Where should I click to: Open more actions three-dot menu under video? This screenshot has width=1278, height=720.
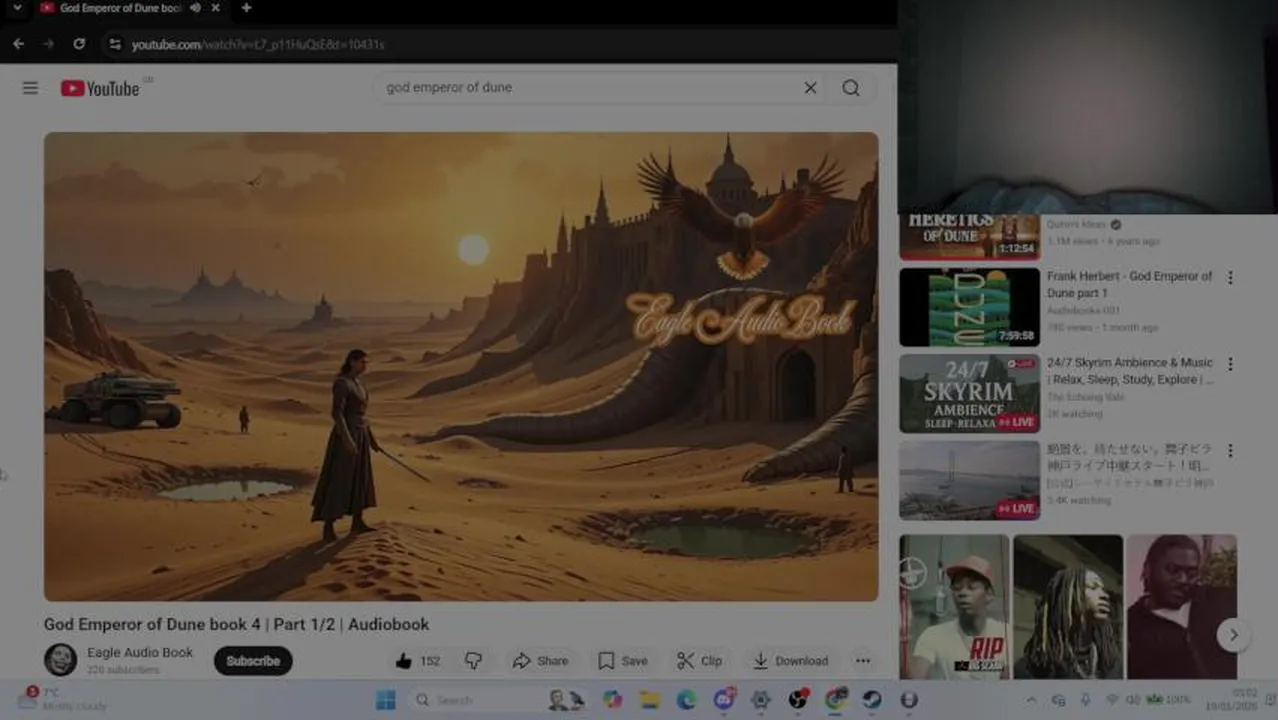862,661
